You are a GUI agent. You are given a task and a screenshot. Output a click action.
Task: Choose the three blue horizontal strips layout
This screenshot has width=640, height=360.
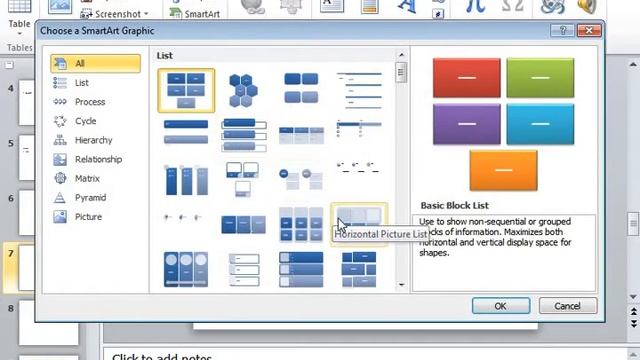301,269
